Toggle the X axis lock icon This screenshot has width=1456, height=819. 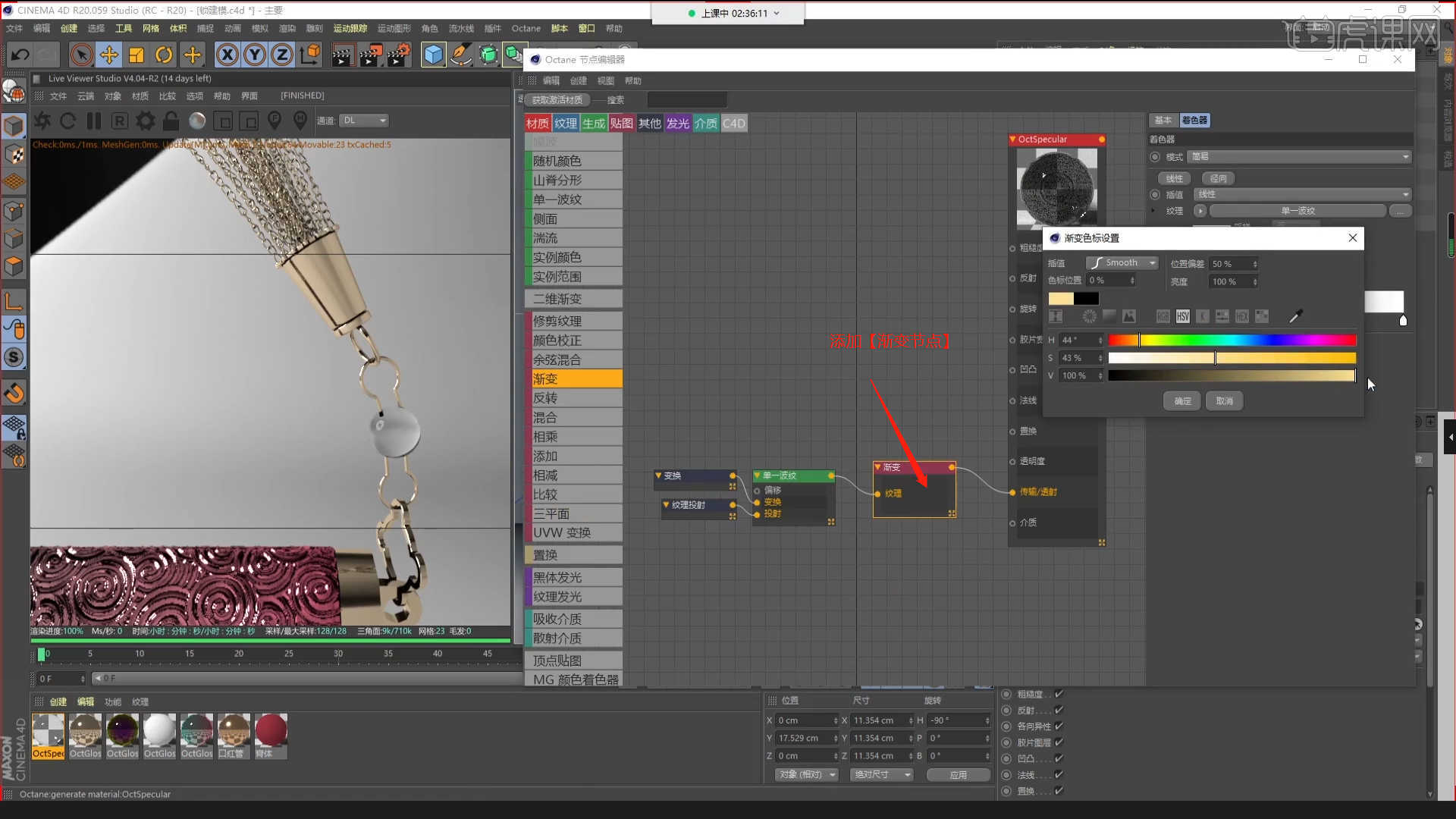pos(227,55)
